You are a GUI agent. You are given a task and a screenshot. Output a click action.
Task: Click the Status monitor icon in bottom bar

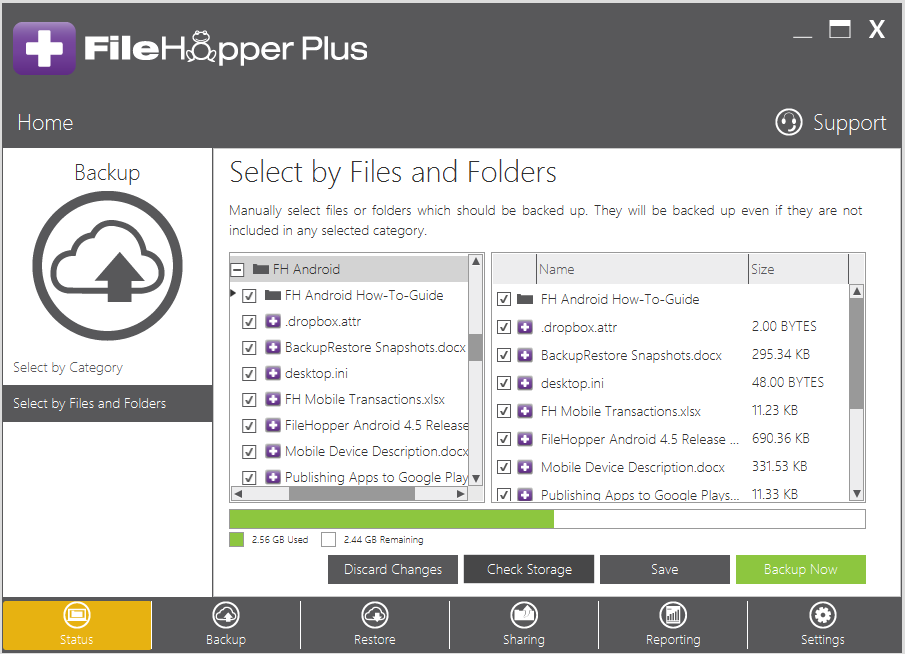(77, 615)
